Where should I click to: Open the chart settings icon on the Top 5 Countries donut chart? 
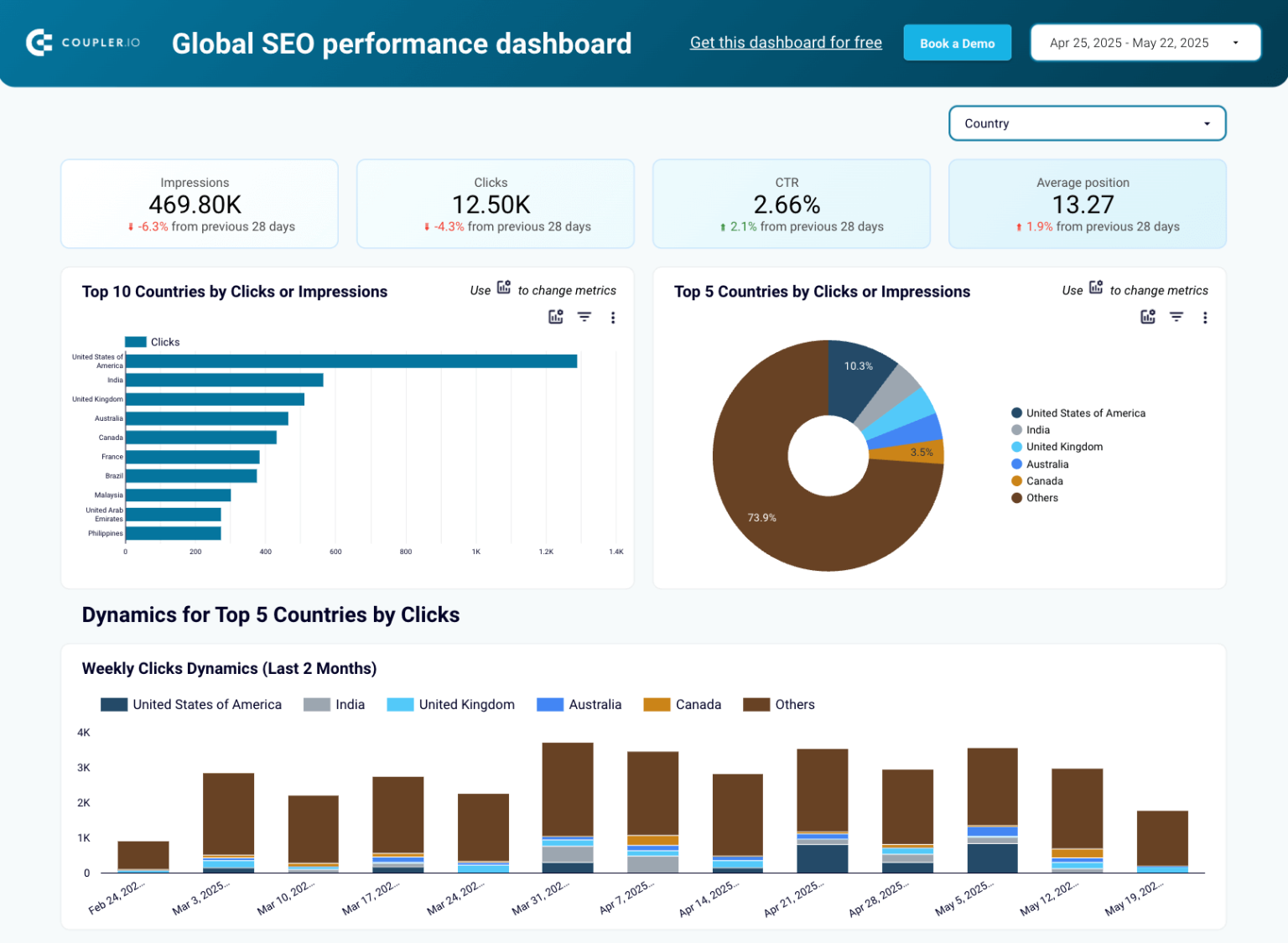[x=1147, y=317]
